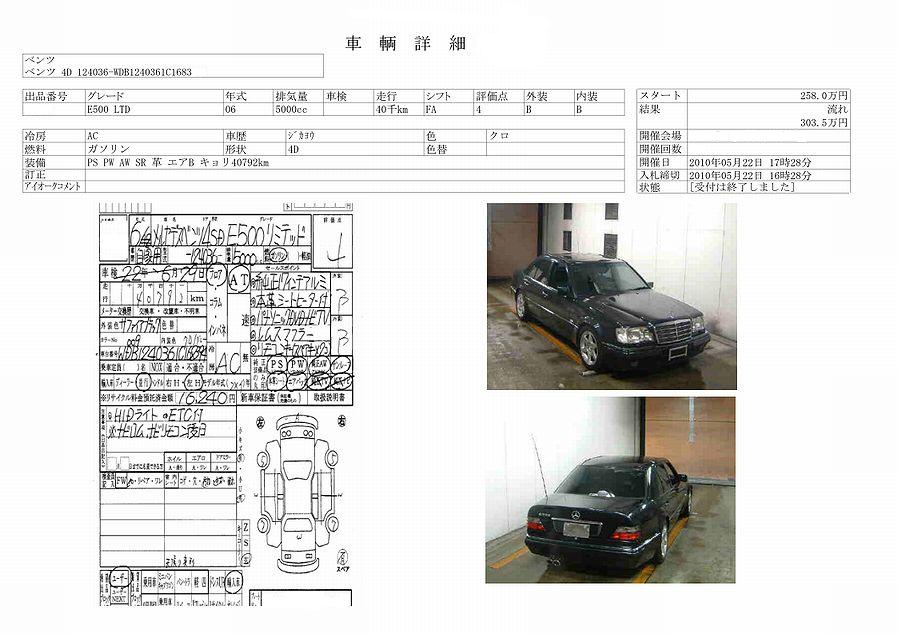The width and height of the screenshot is (898, 634).
Task: Open the rear view car photo
Action: [611, 490]
